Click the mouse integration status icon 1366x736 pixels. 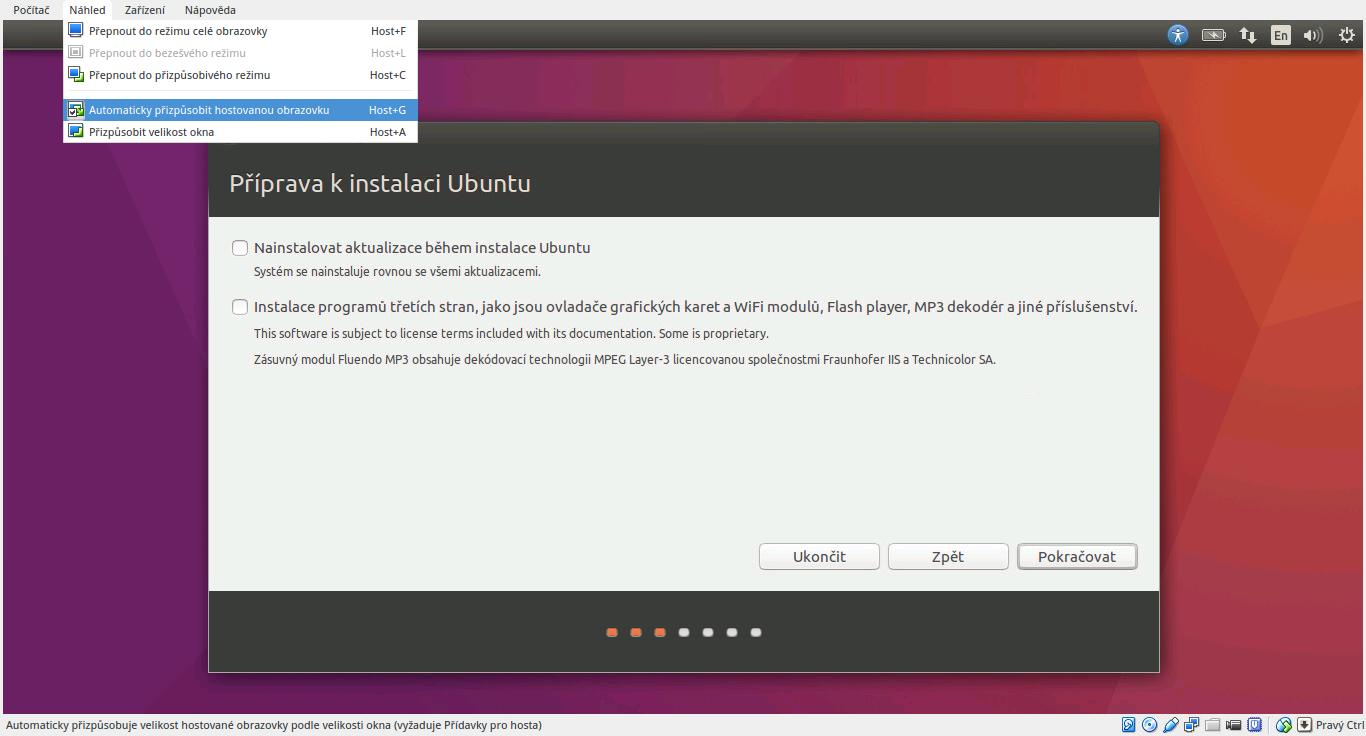point(1284,725)
